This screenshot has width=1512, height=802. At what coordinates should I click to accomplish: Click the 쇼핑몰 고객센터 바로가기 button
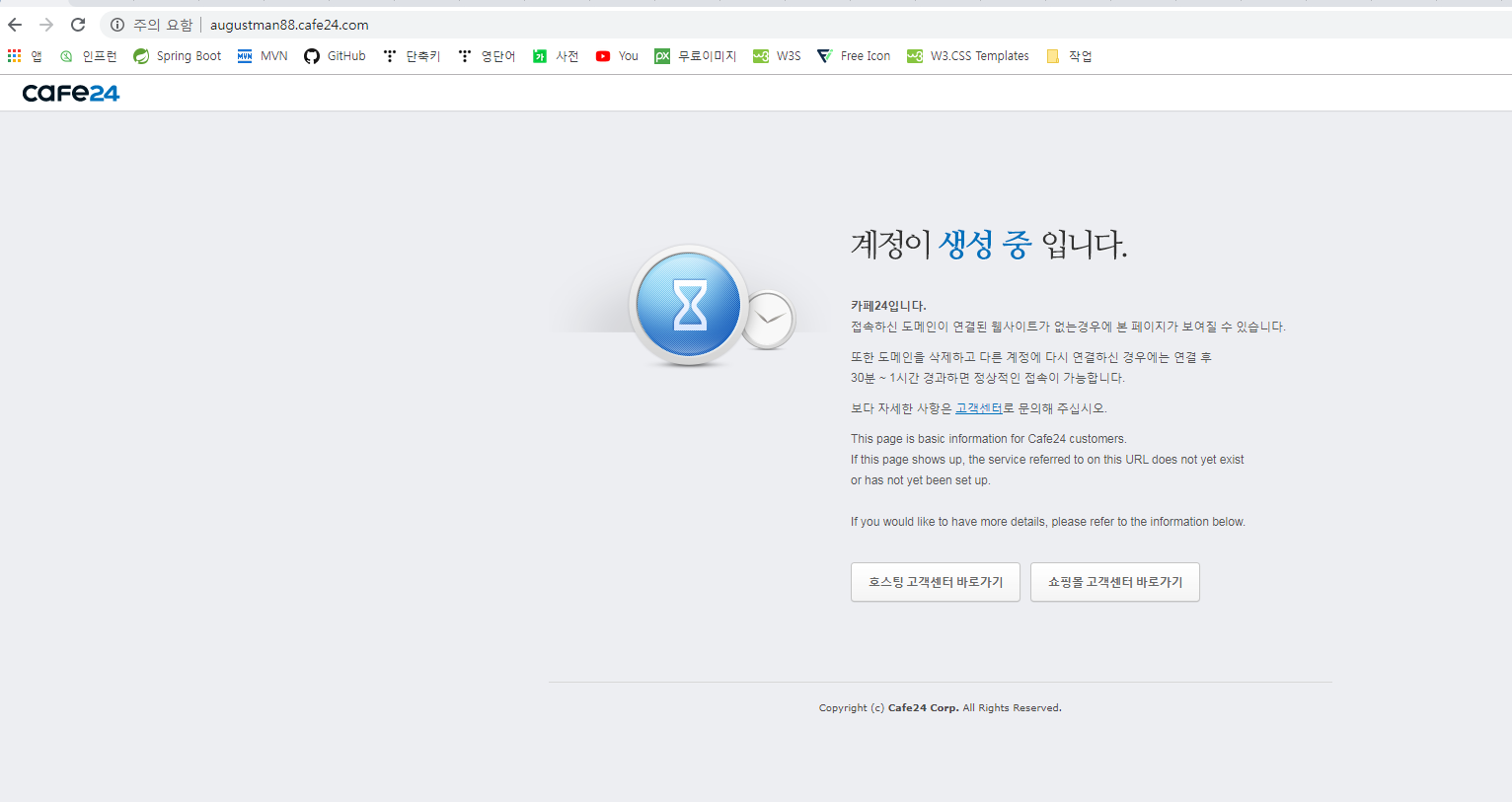1115,582
